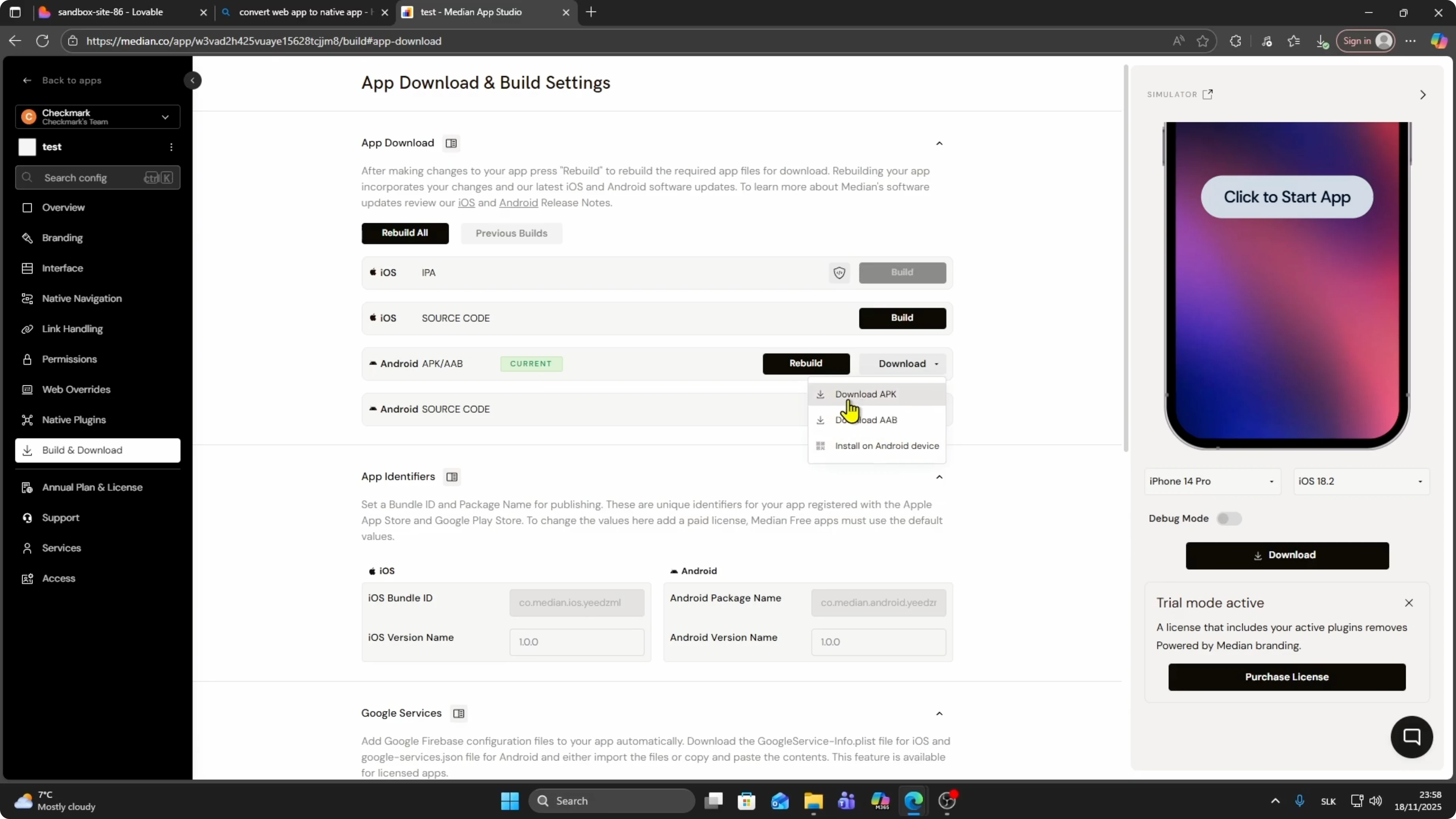Screen dimensions: 1456x819
Task: Click the iOS Version Name field
Action: (x=576, y=642)
